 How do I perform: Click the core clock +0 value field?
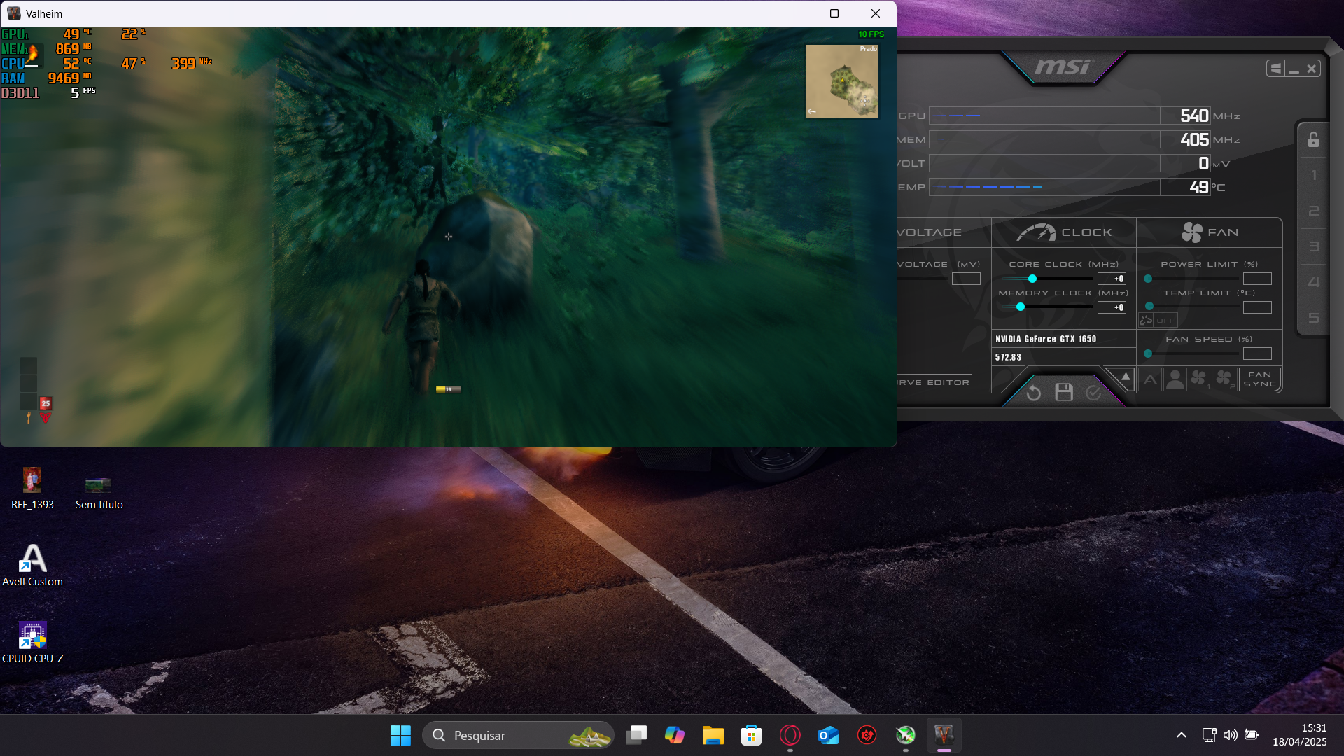1112,279
